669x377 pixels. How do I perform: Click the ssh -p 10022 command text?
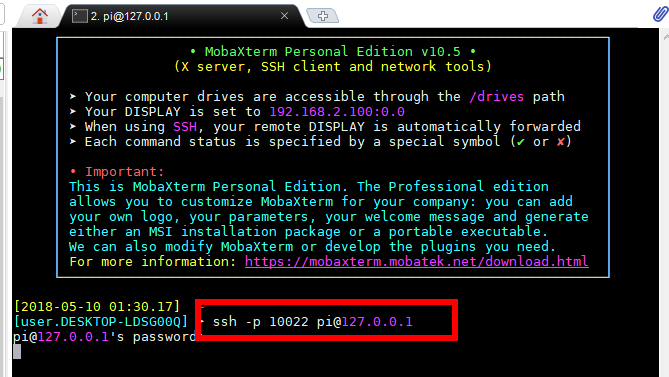(261, 322)
